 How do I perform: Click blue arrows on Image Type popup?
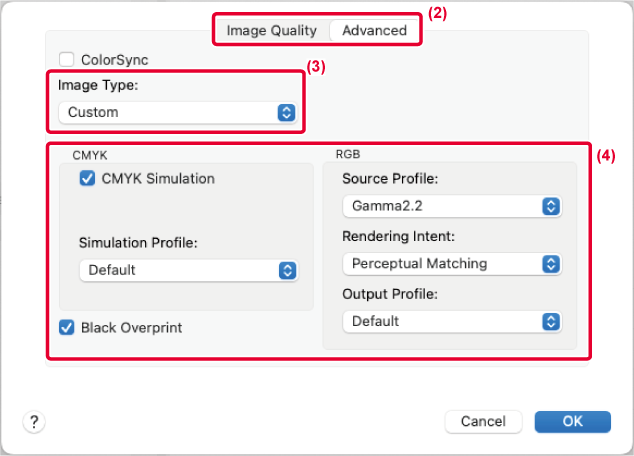pyautogui.click(x=286, y=113)
